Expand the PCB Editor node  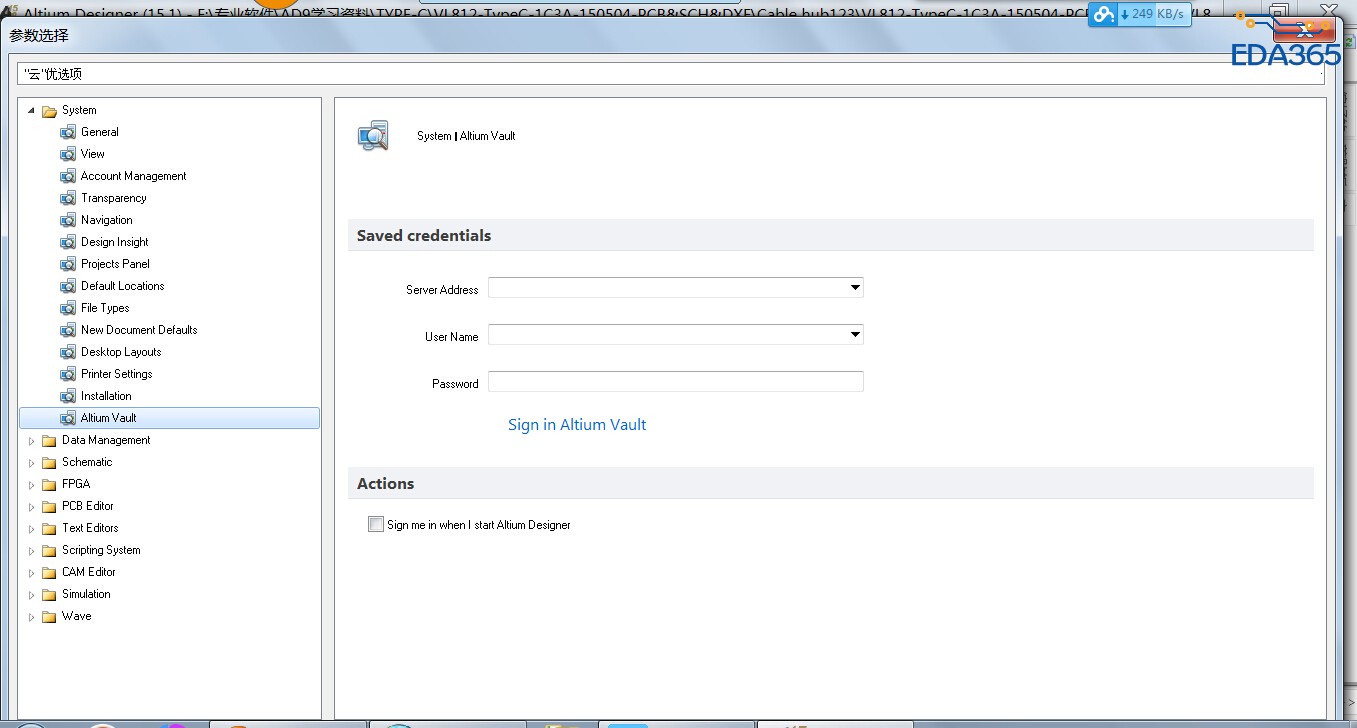(31, 507)
